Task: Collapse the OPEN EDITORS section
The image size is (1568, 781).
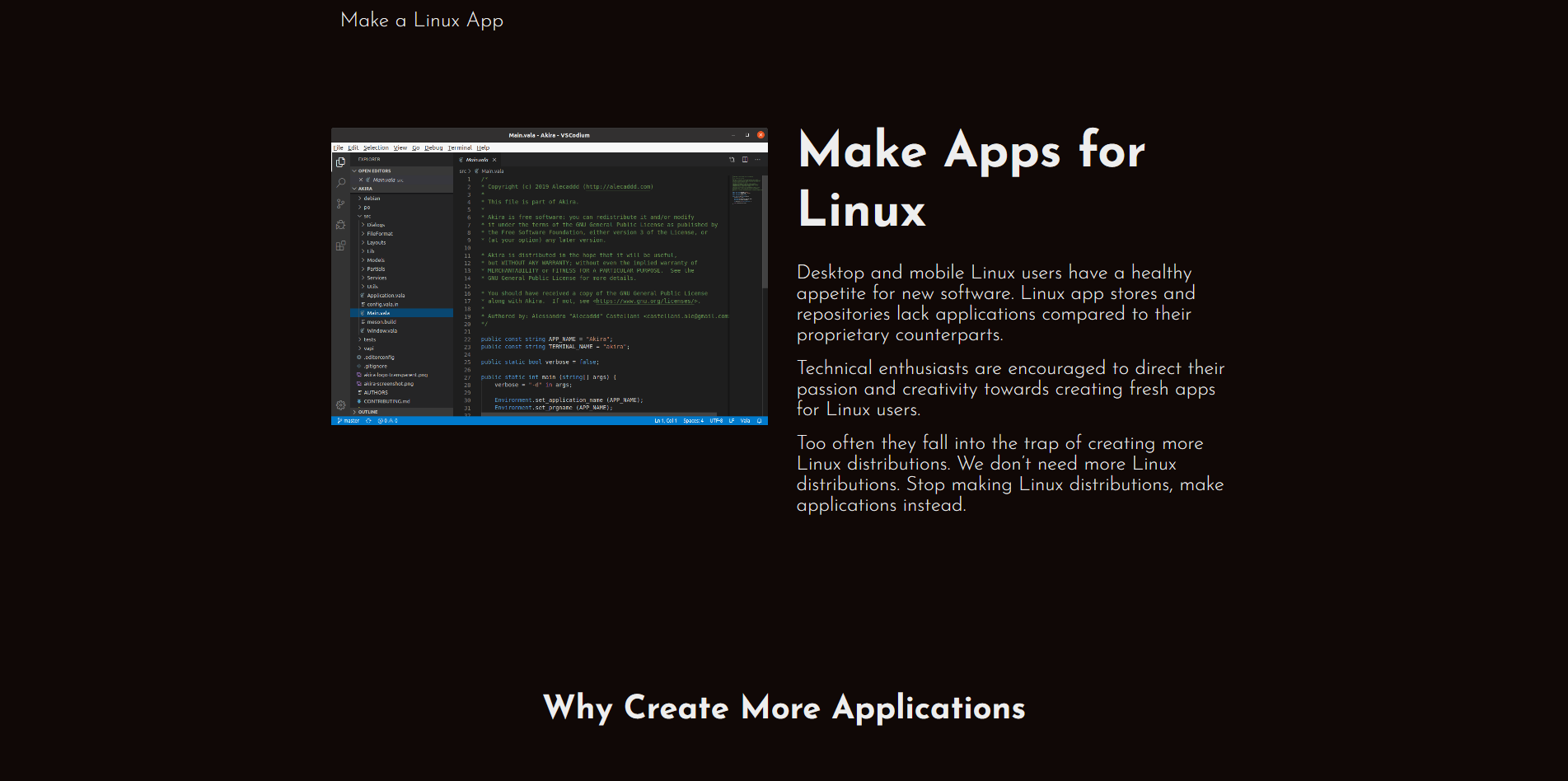Action: click(401, 171)
